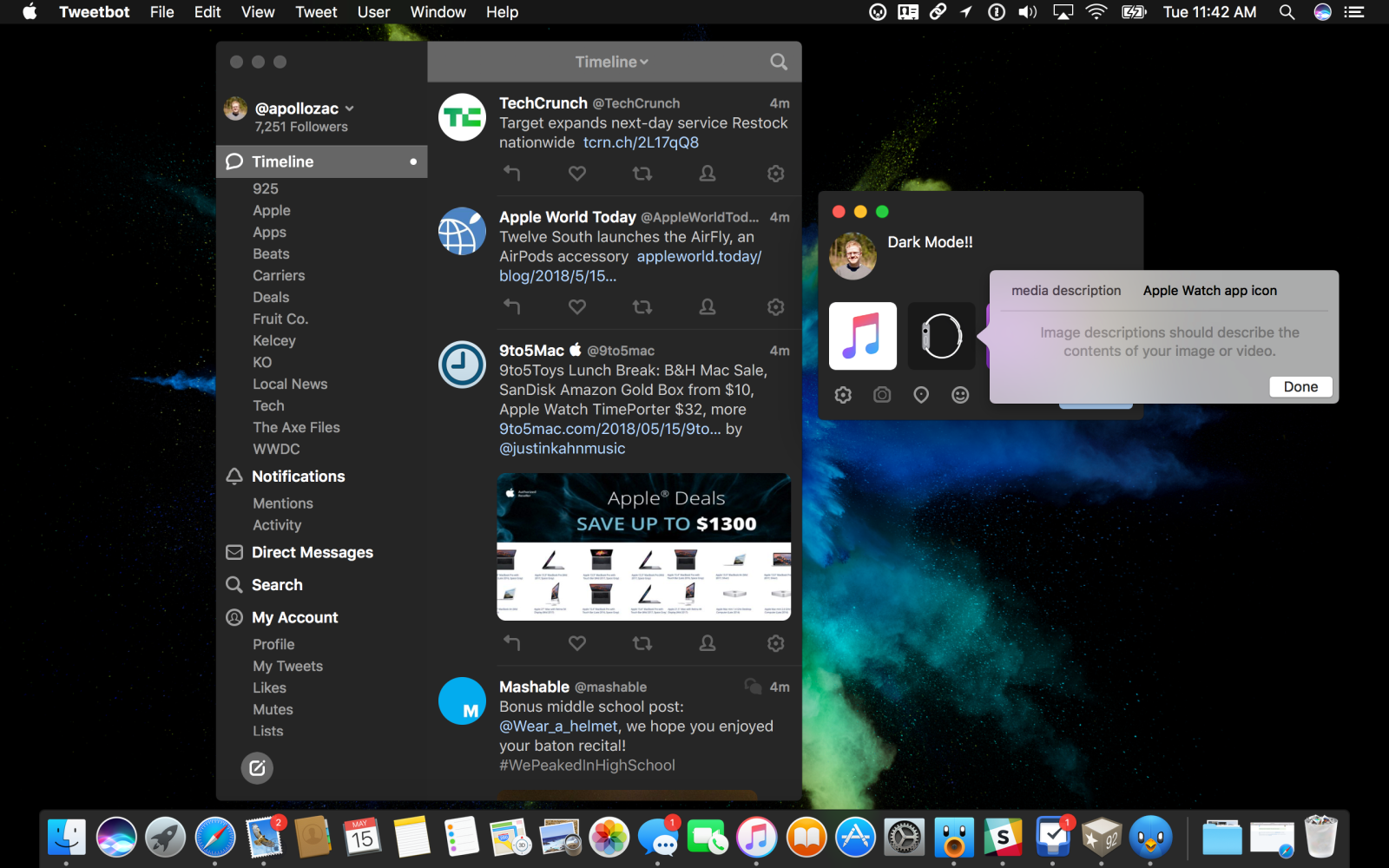
Task: Open gear actions on the 9to5Mac tweet
Action: click(775, 643)
